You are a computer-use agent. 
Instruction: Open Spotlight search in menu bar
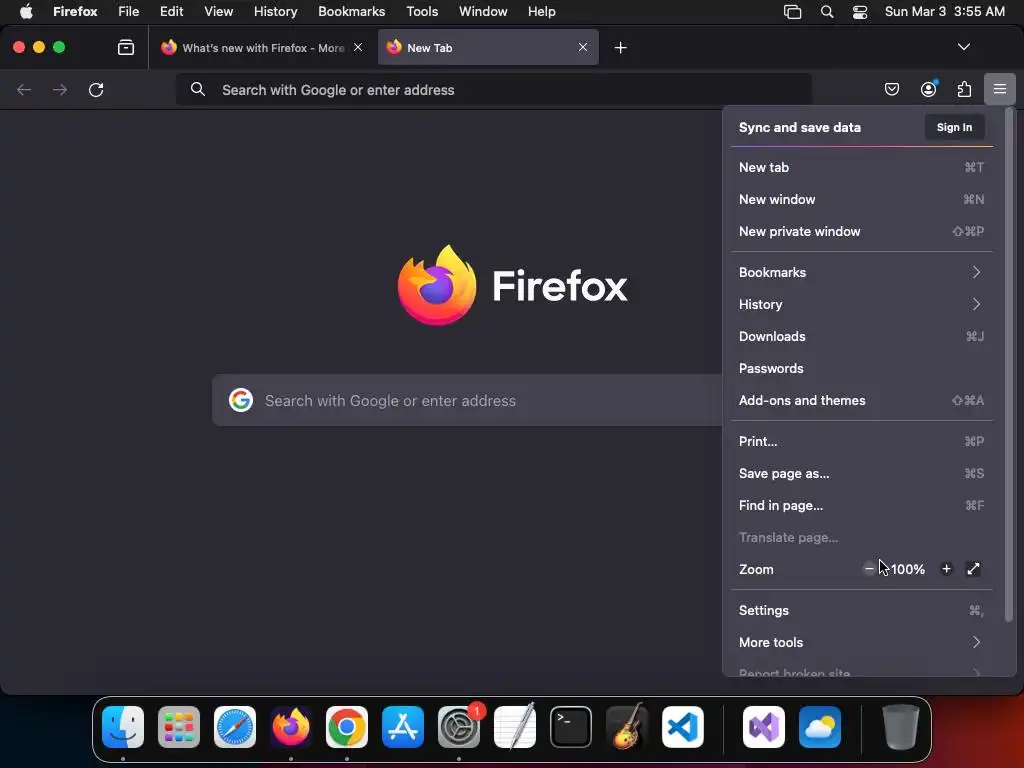(827, 12)
